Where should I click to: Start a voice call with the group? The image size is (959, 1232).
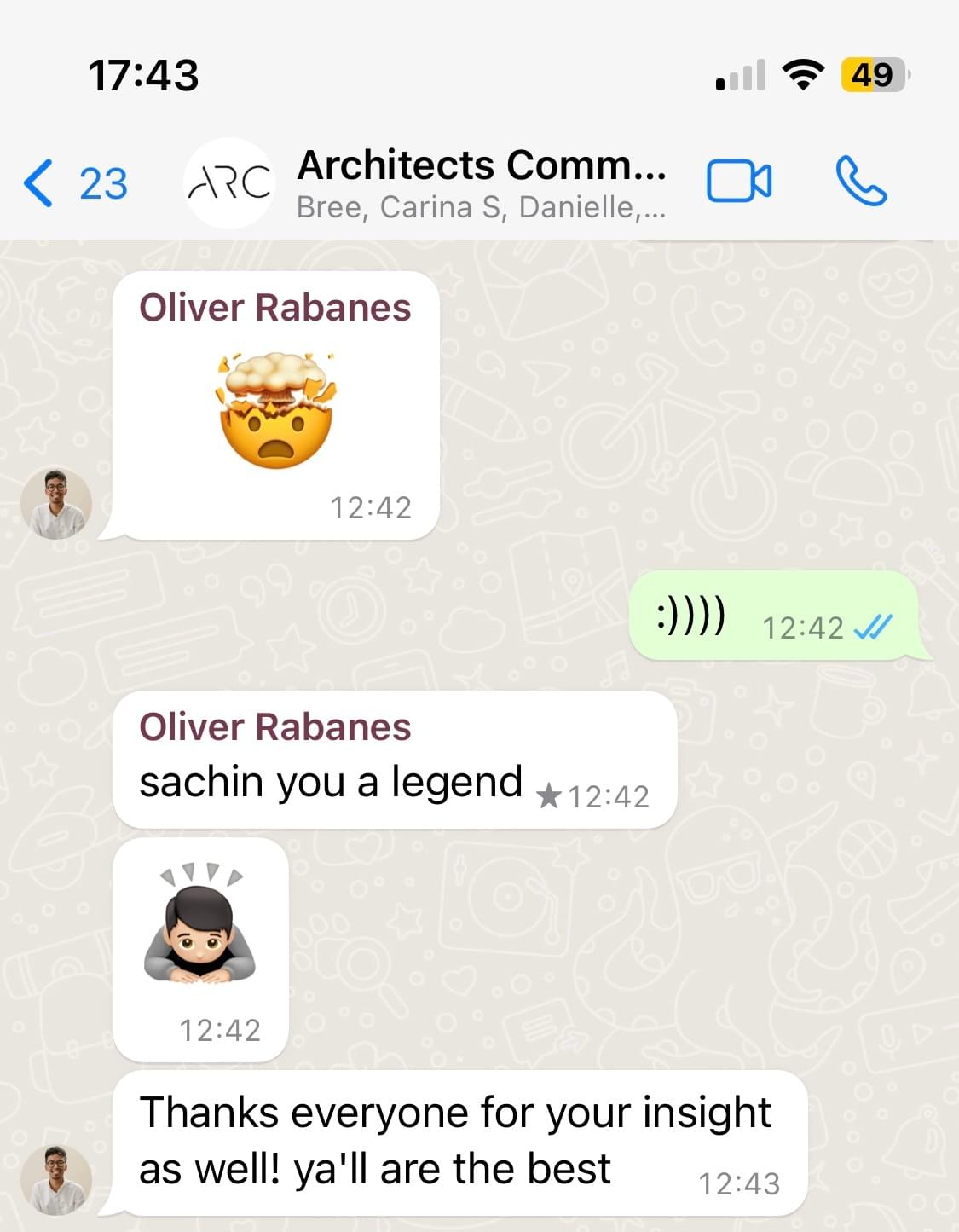click(x=861, y=181)
